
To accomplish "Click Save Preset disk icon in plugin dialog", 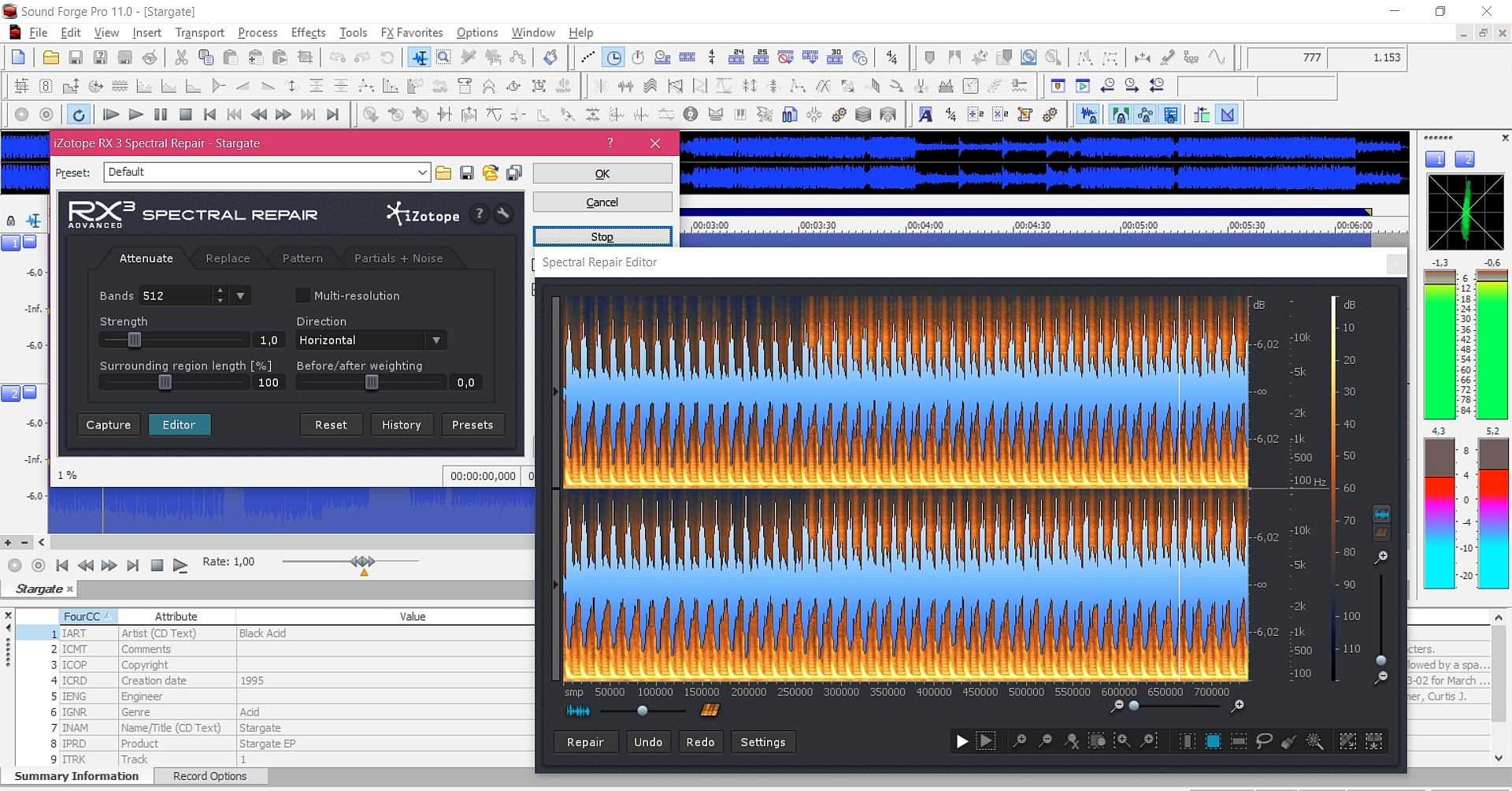I will pos(467,173).
